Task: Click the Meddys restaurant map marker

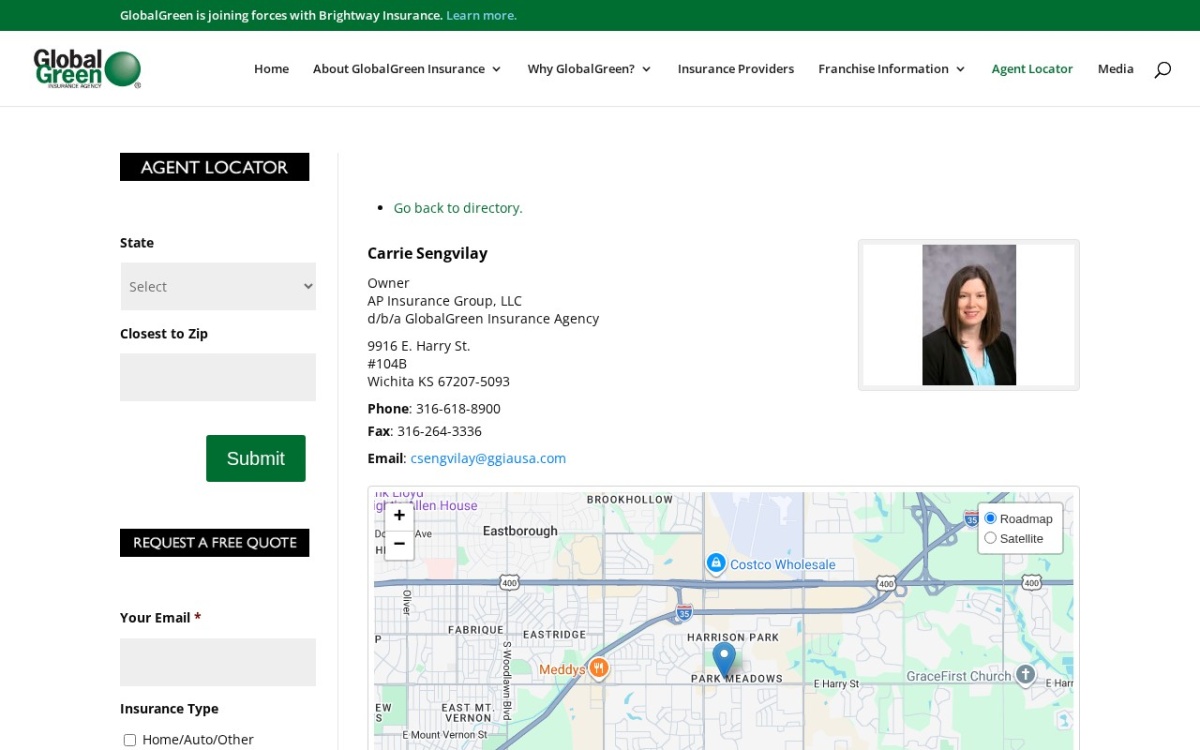Action: pos(598,668)
